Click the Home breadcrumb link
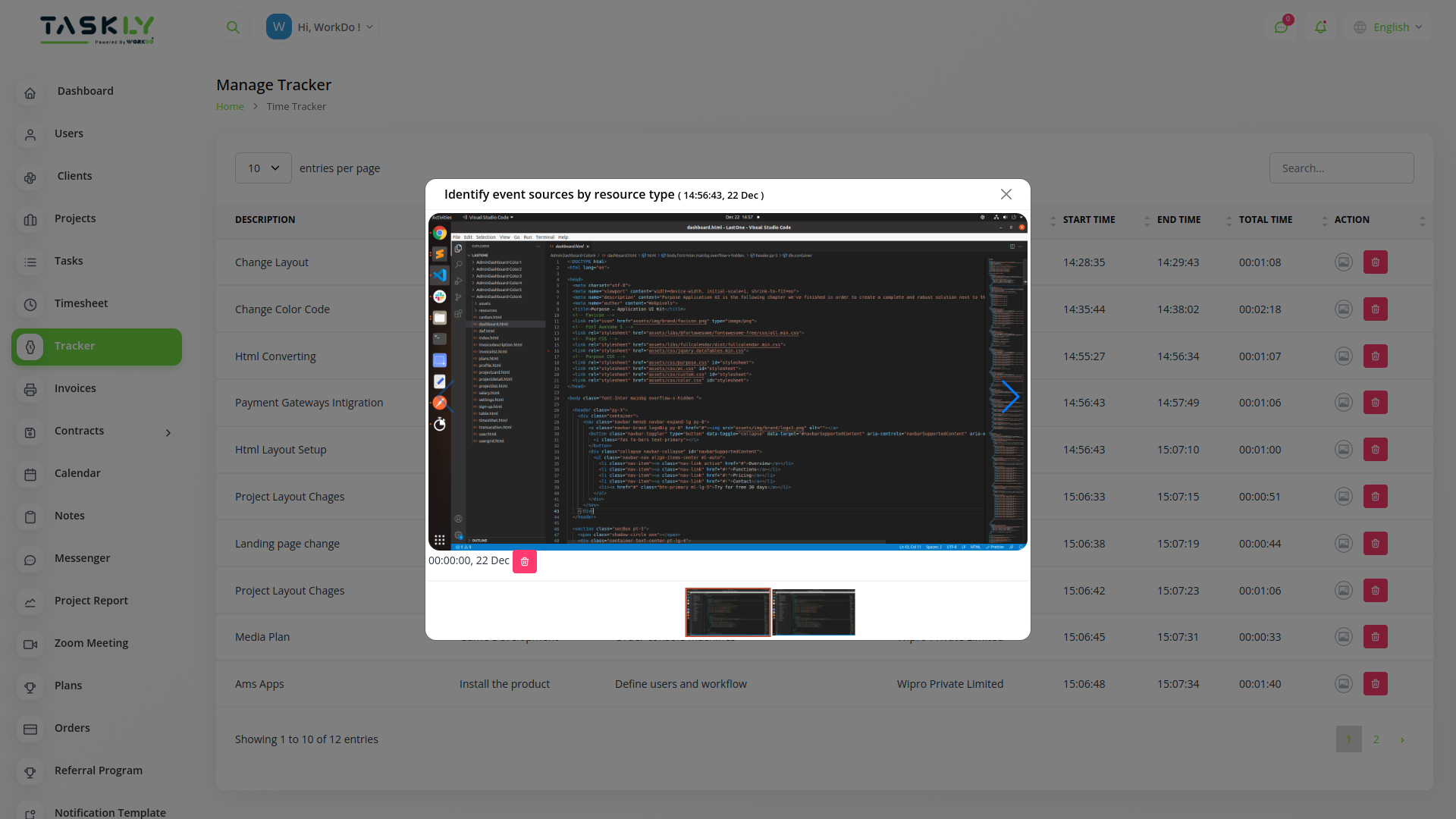The width and height of the screenshot is (1456, 819). 229,106
